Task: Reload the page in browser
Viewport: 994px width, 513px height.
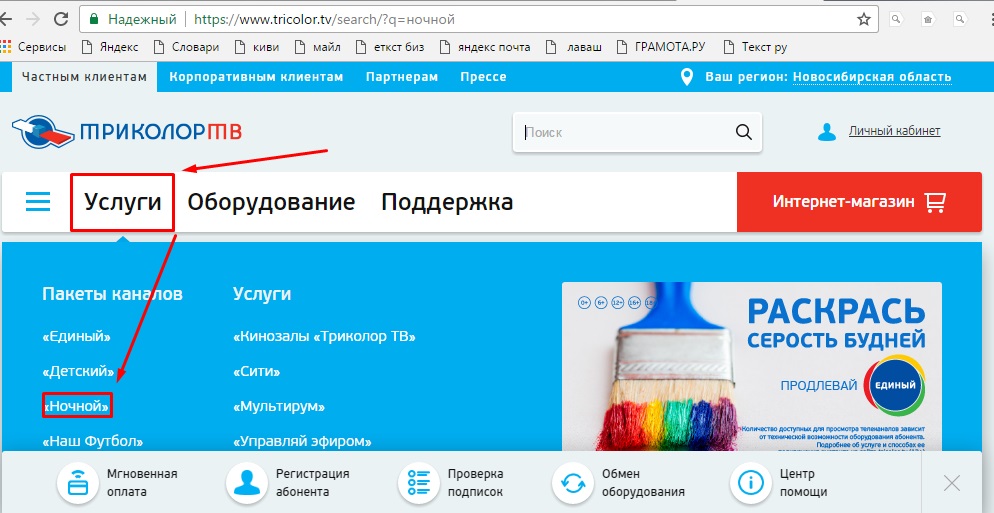Action: tap(61, 19)
